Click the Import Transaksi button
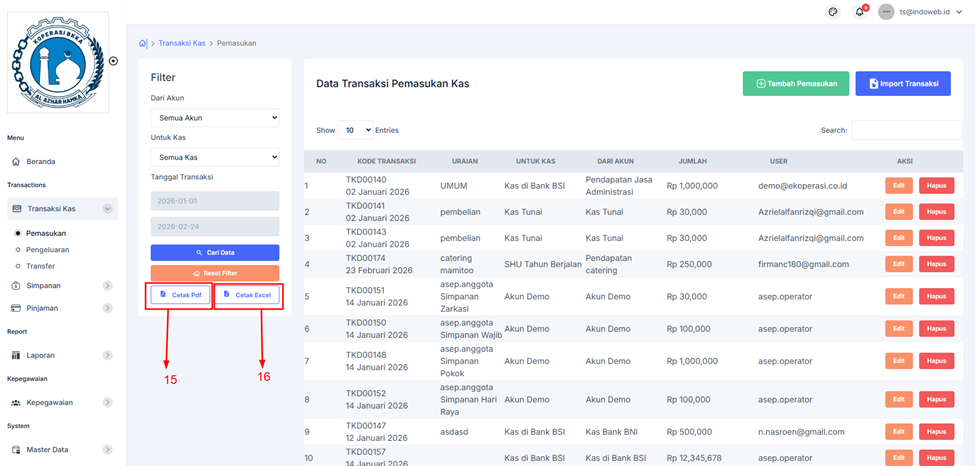This screenshot has height=466, width=975. click(x=903, y=84)
